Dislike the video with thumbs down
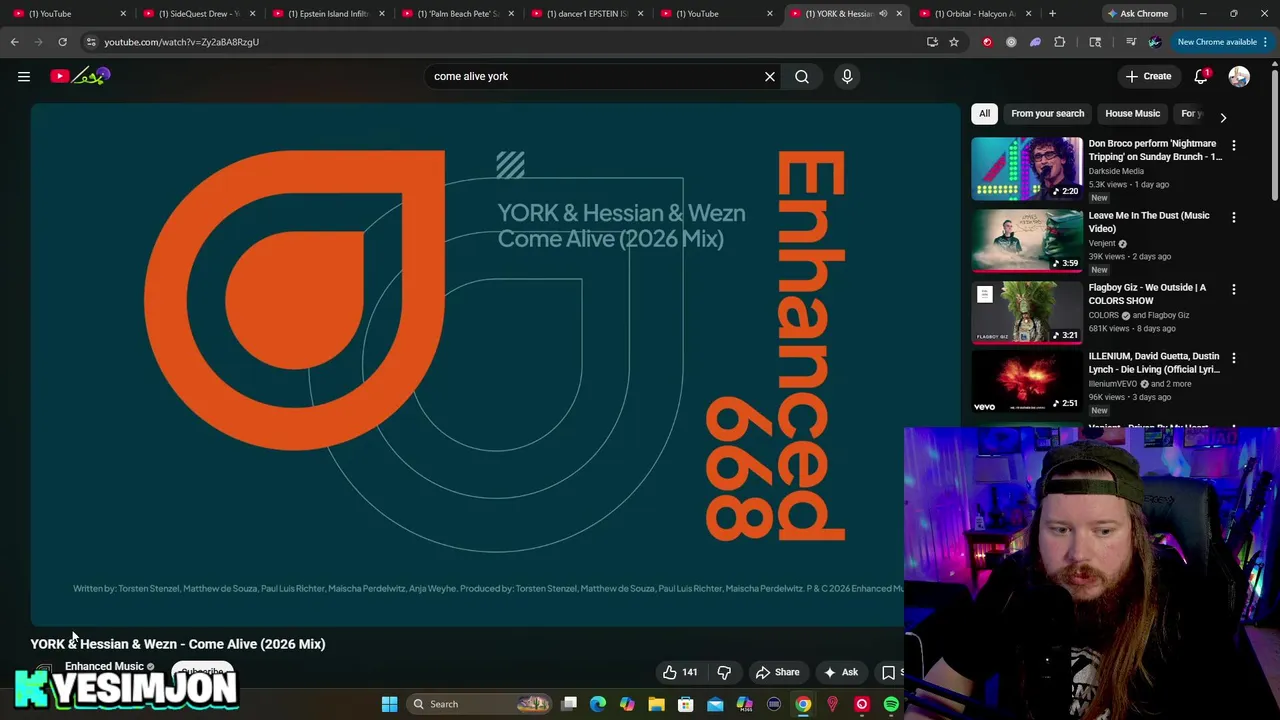The height and width of the screenshot is (720, 1280). click(x=724, y=672)
